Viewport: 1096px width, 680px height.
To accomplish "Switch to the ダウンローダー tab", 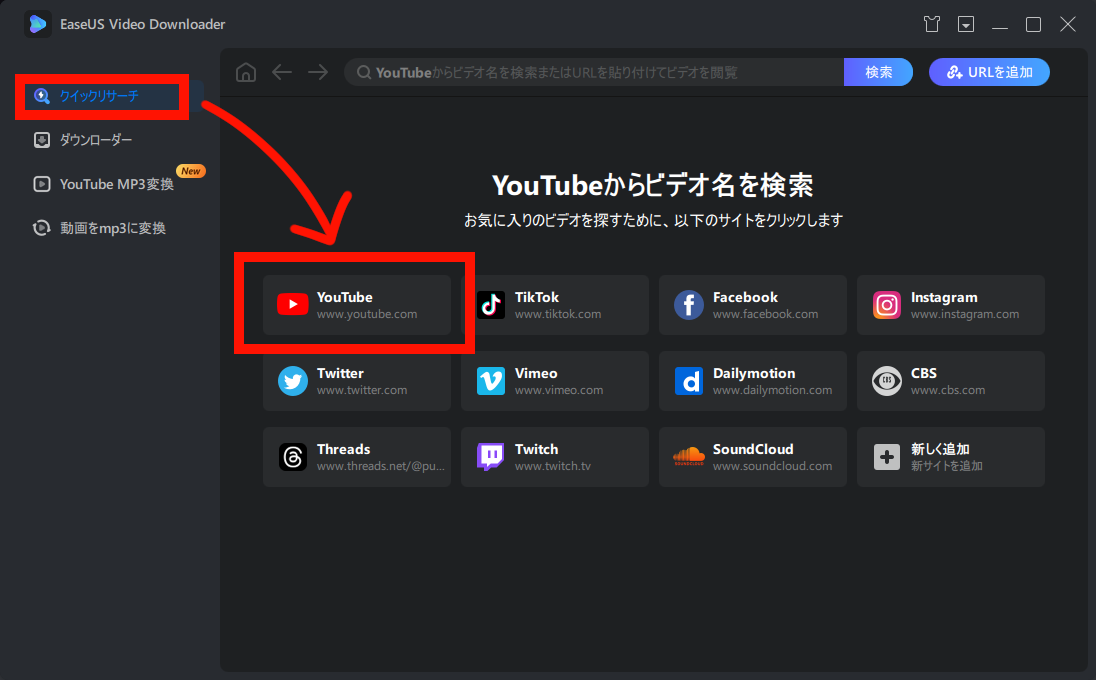I will [x=96, y=140].
